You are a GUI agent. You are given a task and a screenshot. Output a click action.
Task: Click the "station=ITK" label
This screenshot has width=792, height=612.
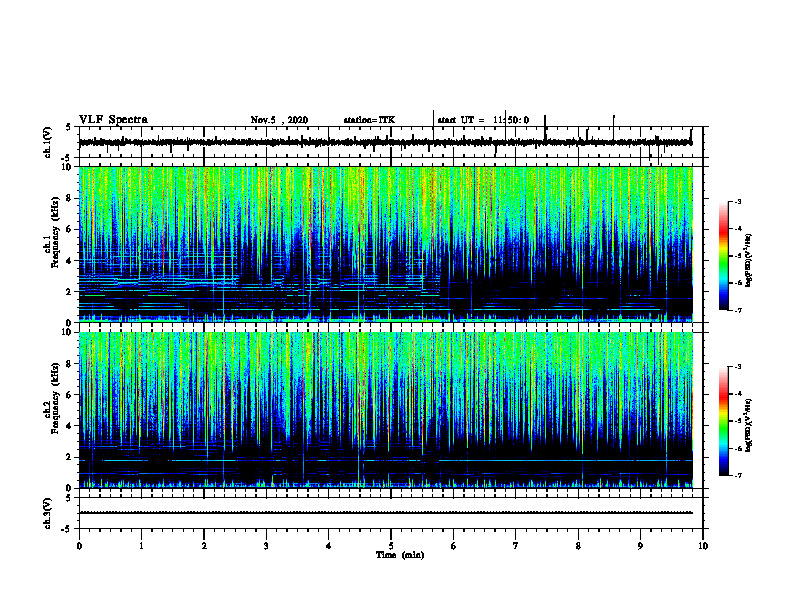pos(369,120)
